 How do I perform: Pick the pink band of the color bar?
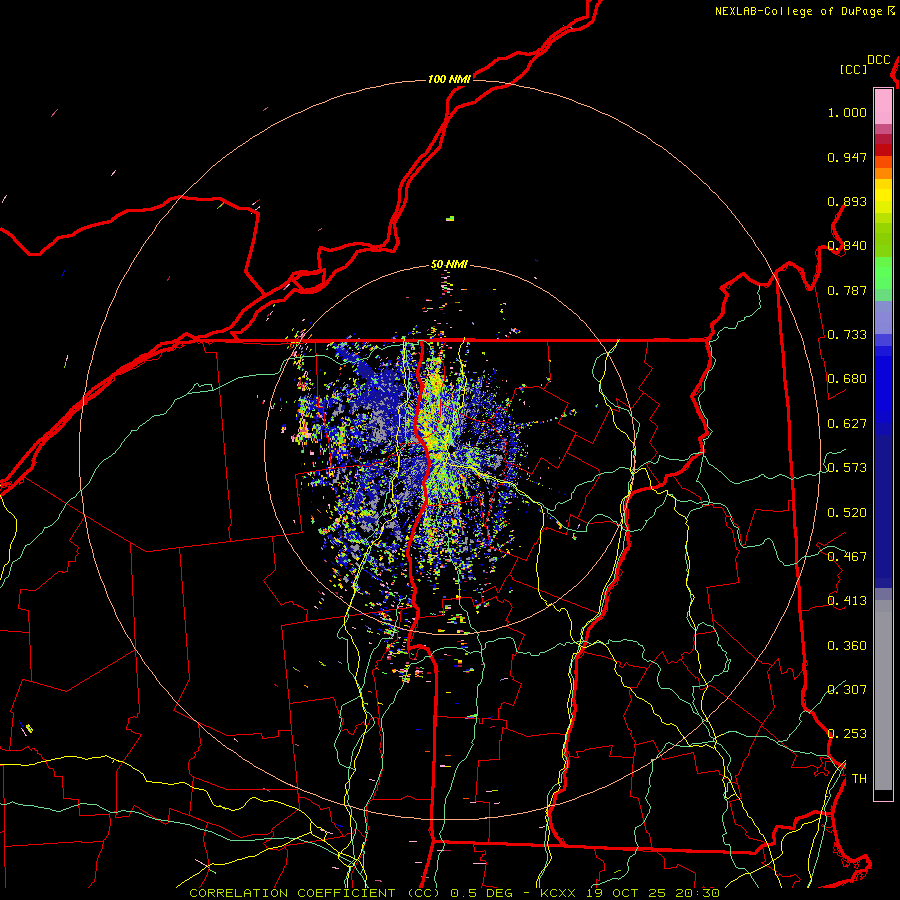(x=883, y=107)
